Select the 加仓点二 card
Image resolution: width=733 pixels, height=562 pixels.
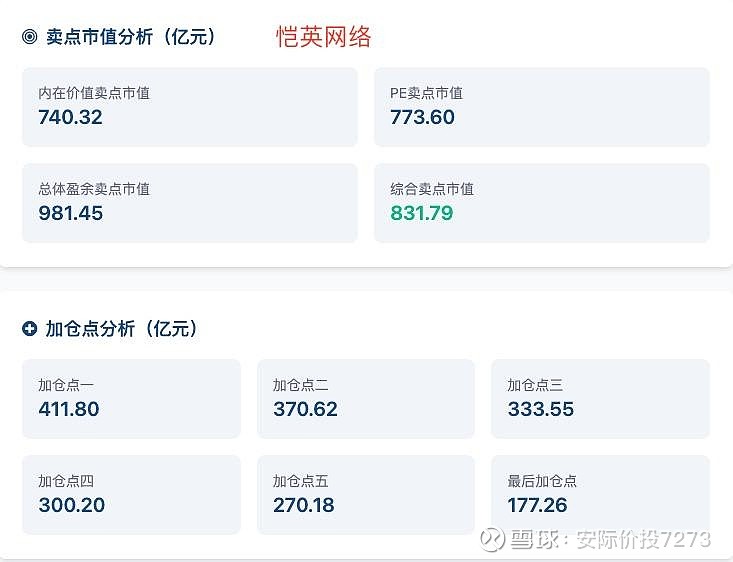click(x=365, y=398)
